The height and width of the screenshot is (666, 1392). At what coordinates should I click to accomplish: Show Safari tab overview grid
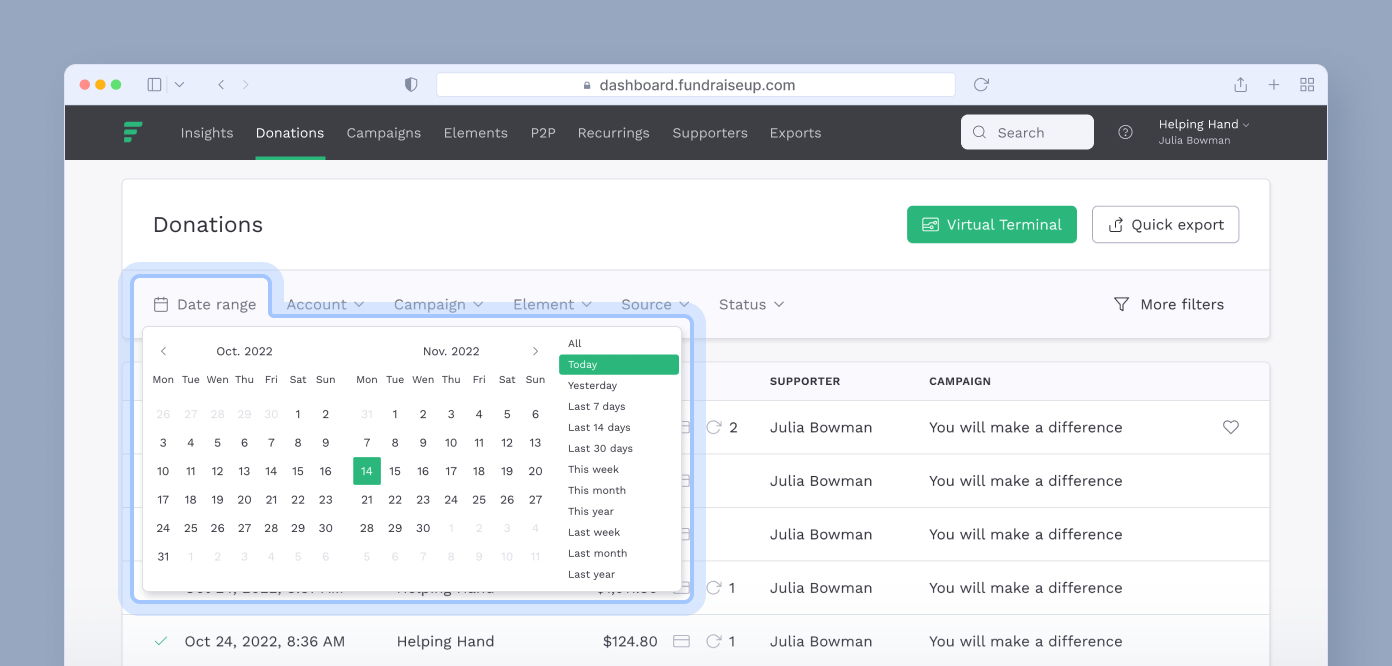pos(1307,85)
